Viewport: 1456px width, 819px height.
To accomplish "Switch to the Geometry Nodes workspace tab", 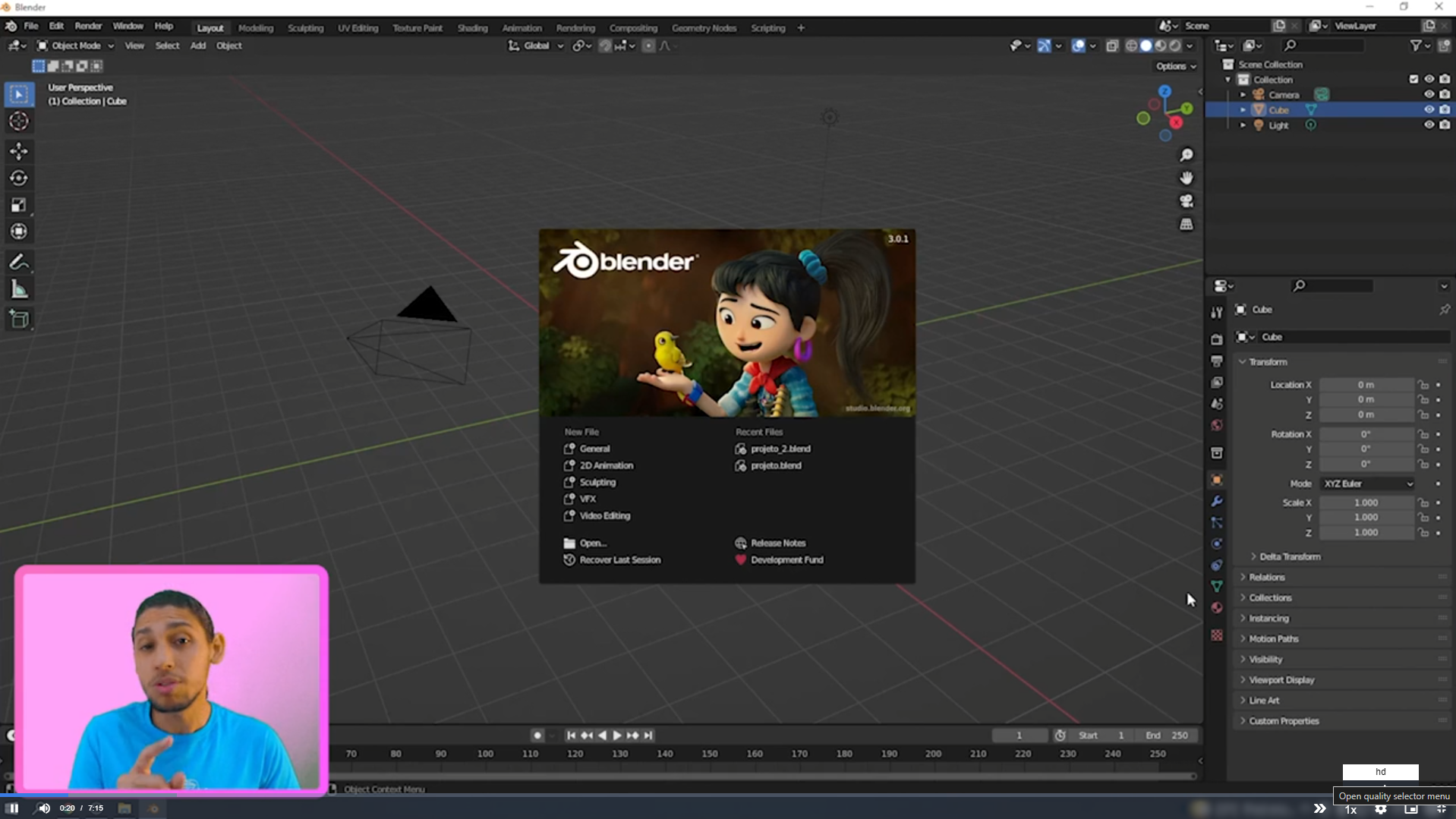I will 704,28.
